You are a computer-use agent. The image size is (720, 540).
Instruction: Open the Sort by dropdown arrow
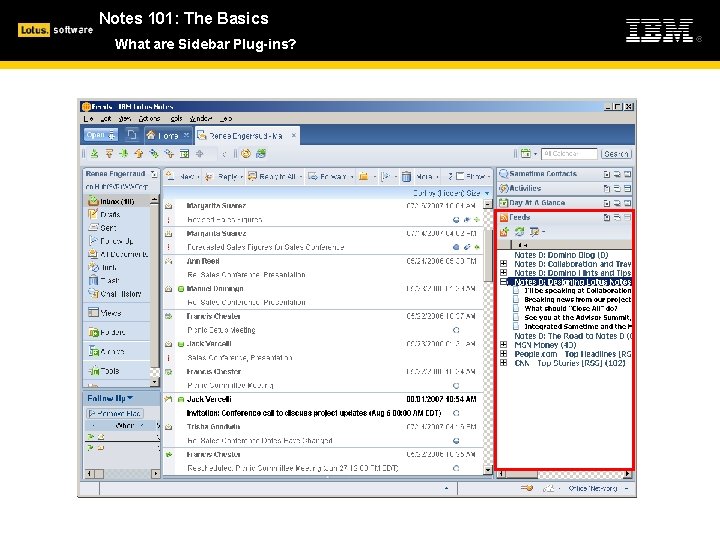click(487, 193)
